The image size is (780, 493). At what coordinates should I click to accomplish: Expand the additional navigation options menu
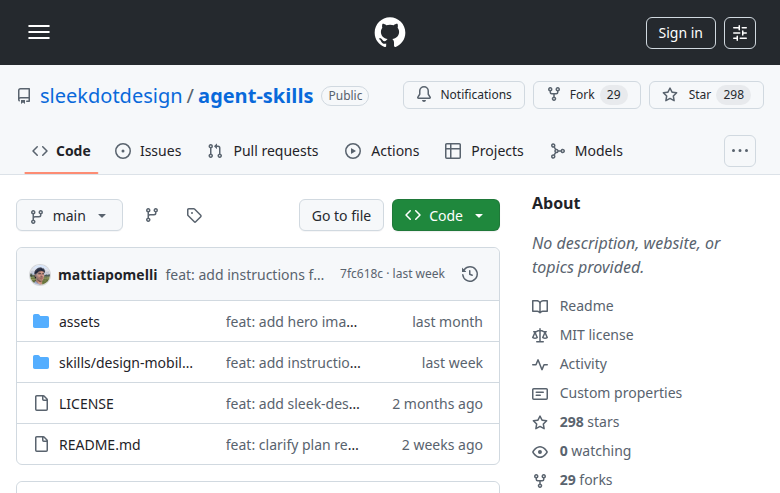click(x=740, y=151)
